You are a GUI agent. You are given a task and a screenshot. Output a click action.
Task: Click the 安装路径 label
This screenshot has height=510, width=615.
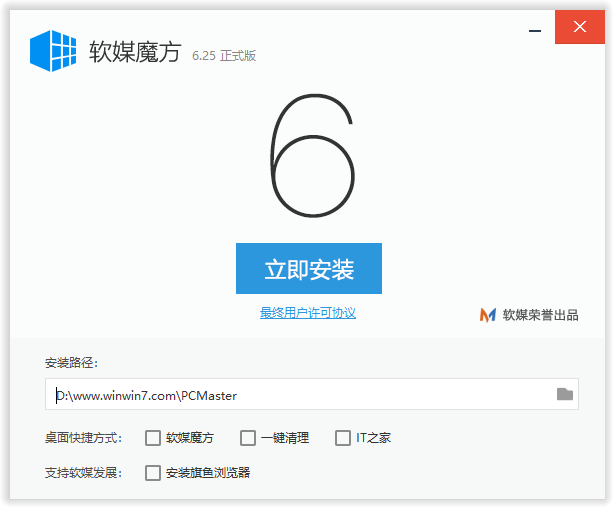[x=71, y=364]
